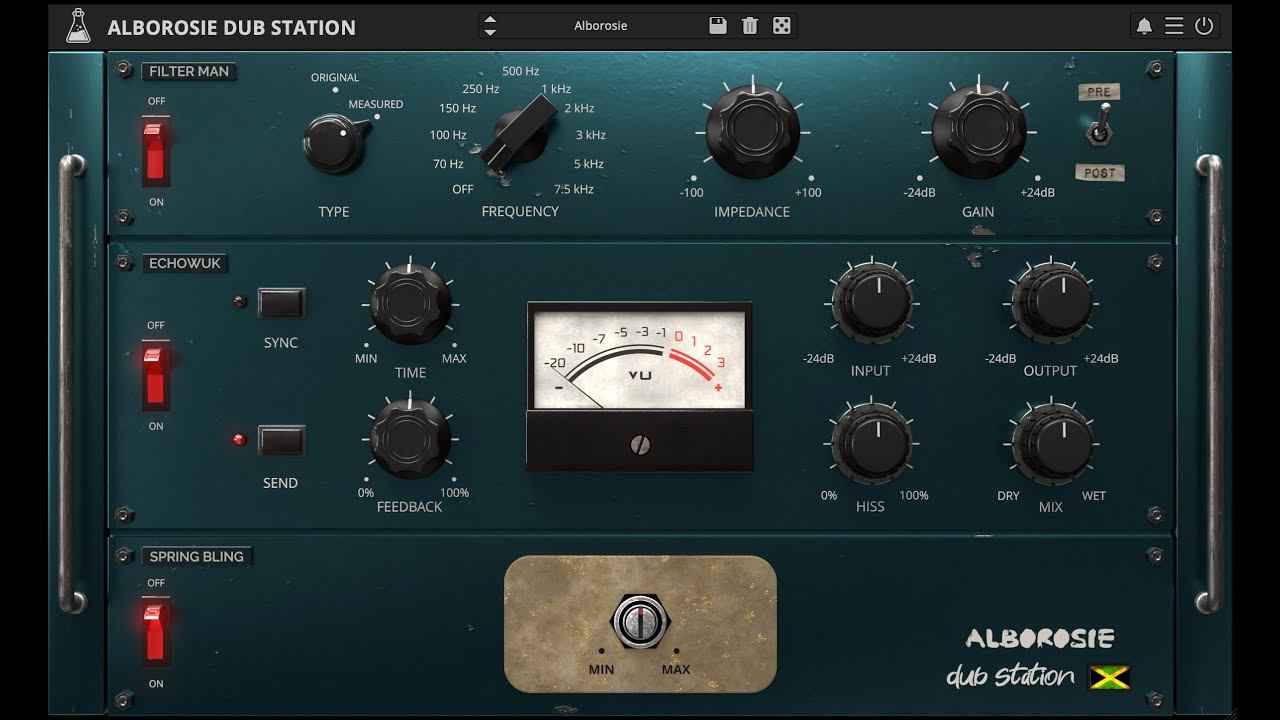
Task: Toggle the Echowuk red power switch
Action: tap(155, 375)
